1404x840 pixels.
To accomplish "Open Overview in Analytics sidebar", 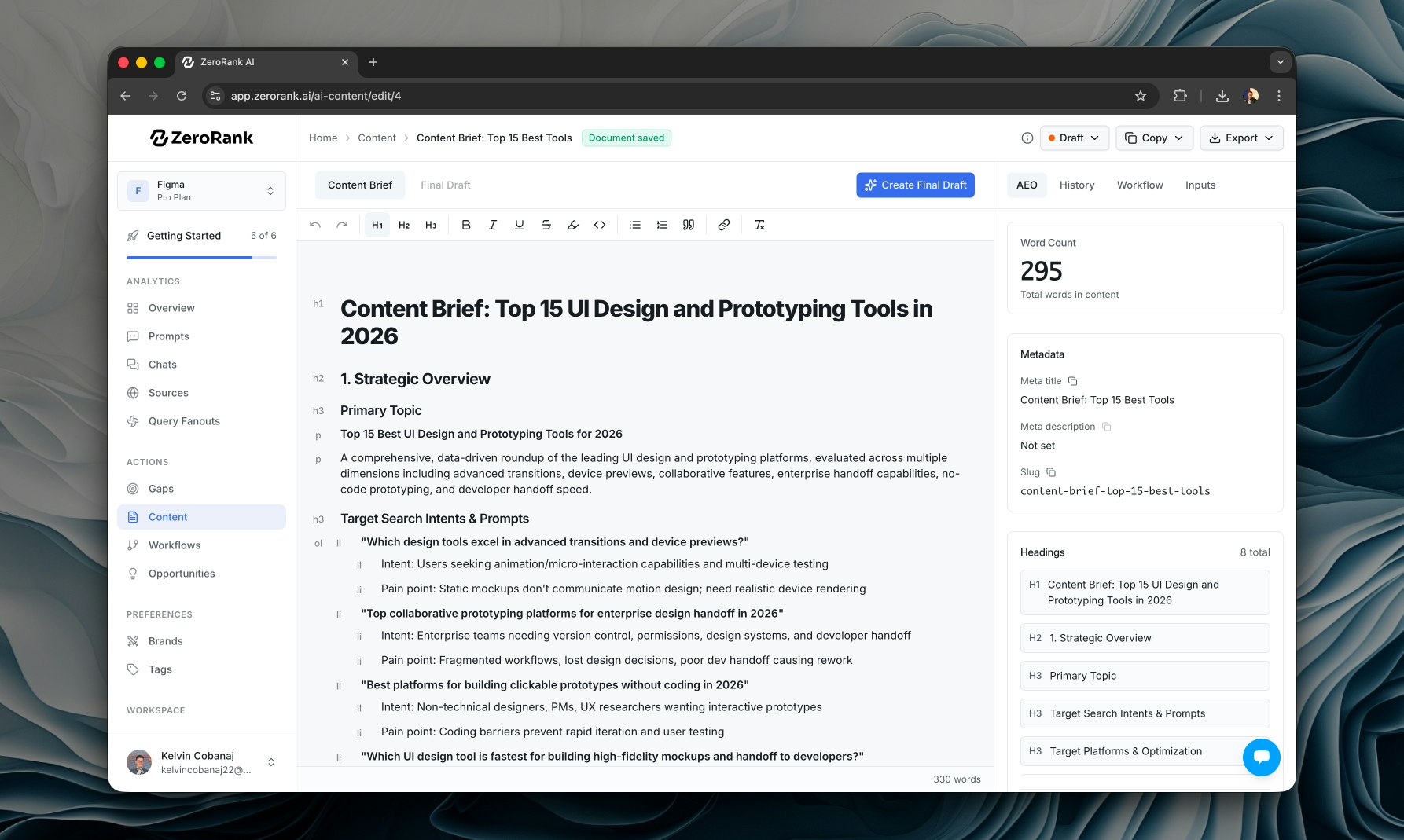I will (x=201, y=308).
